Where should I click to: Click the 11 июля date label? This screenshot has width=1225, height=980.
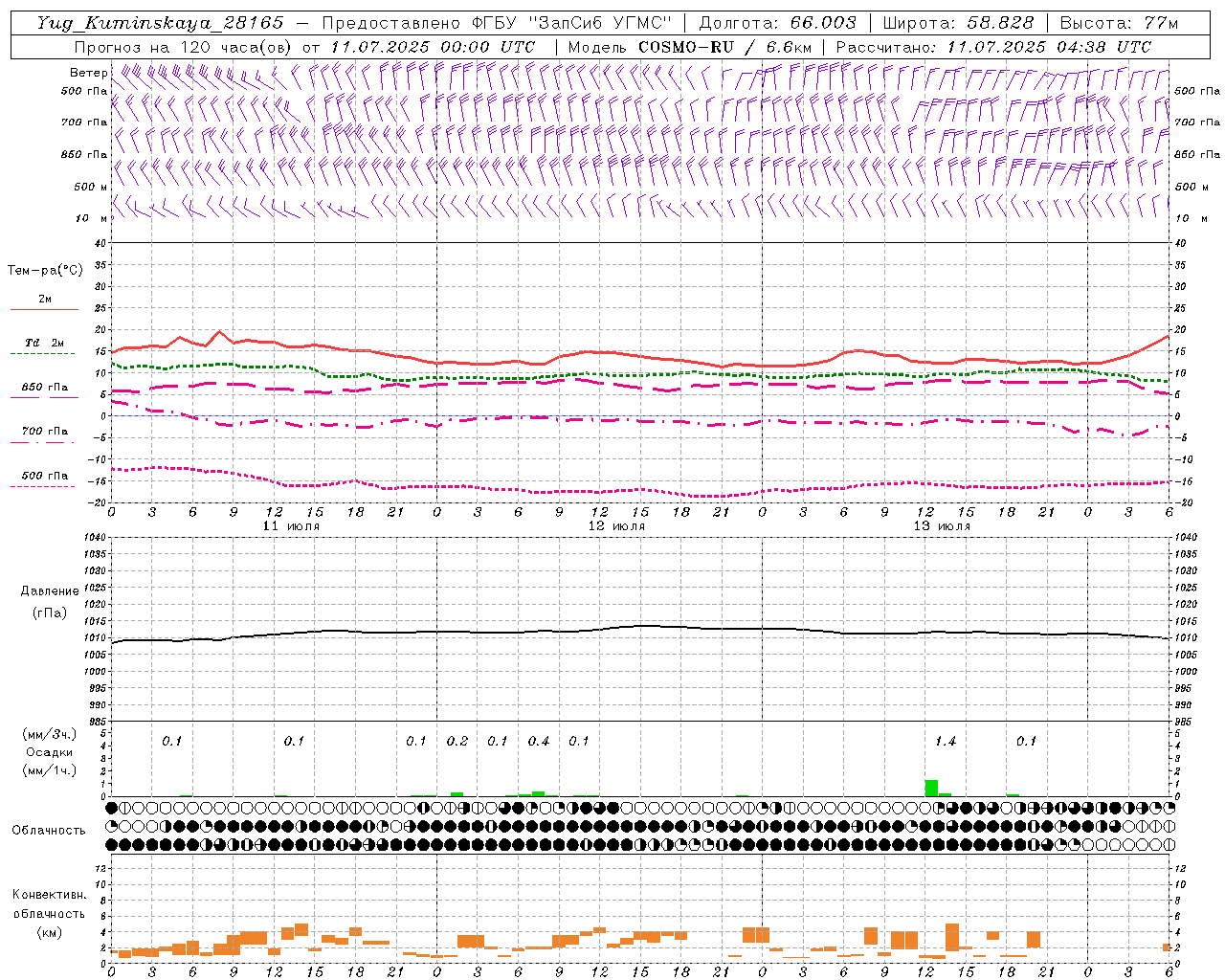coord(291,526)
